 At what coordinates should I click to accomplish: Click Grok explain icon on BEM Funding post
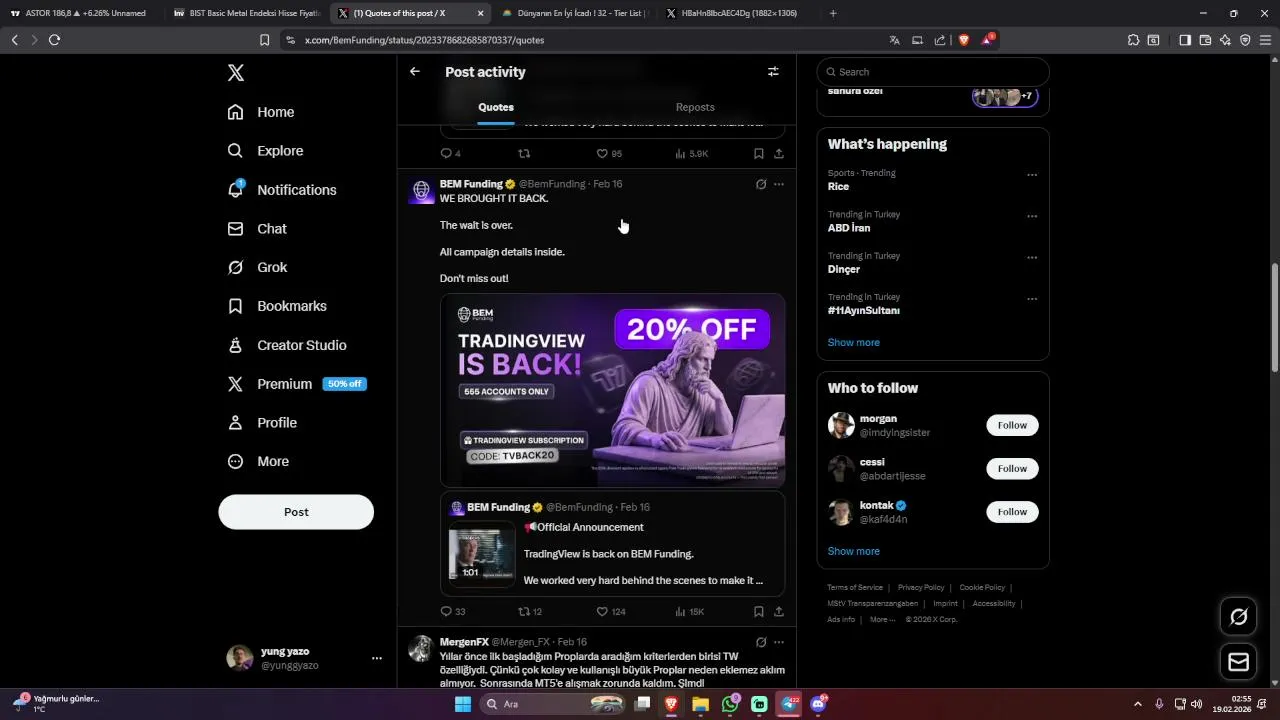pyautogui.click(x=761, y=184)
